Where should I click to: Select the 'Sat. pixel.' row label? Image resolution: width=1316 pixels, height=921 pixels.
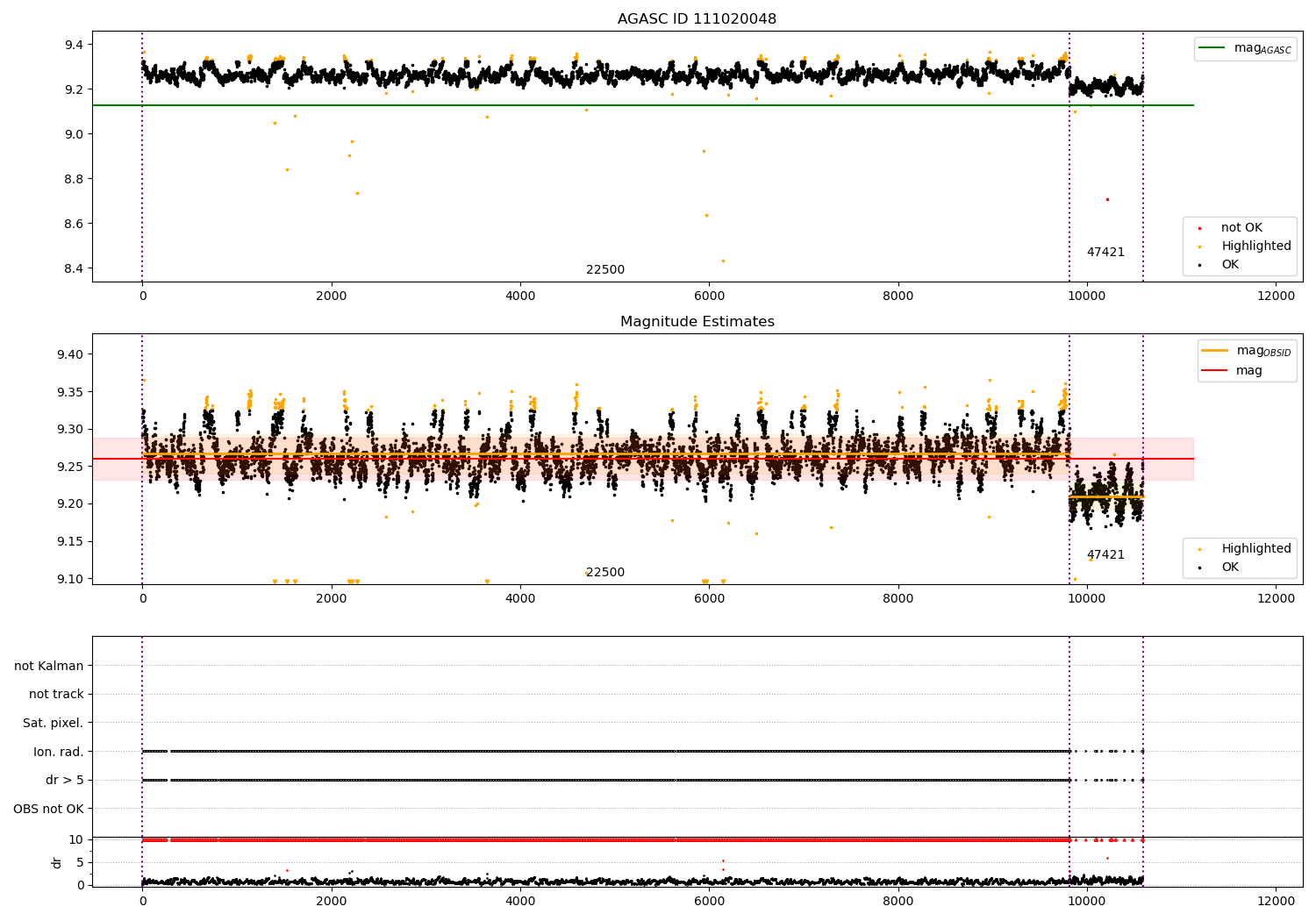coord(53,723)
